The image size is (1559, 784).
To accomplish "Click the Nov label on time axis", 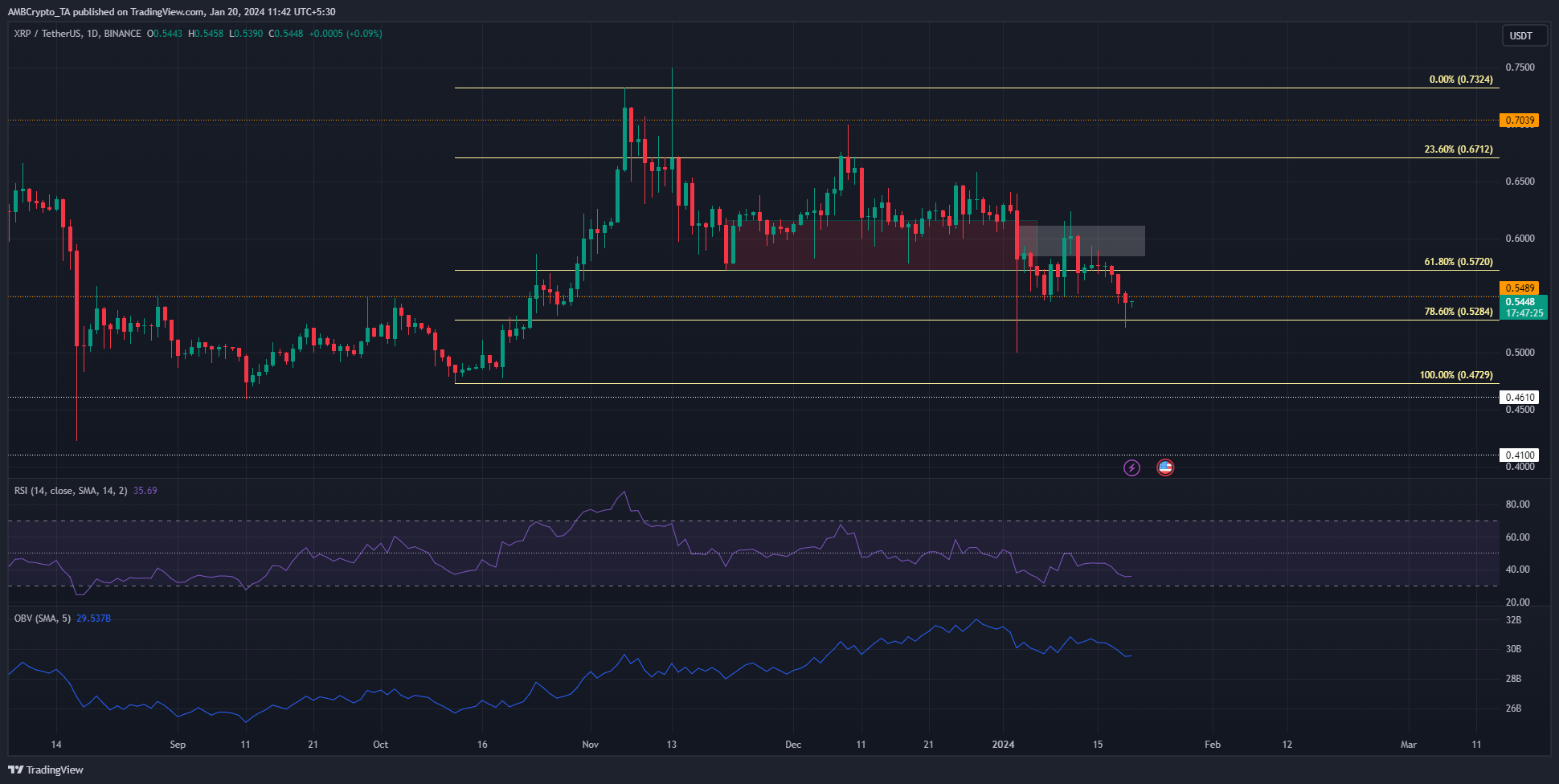I will [591, 745].
